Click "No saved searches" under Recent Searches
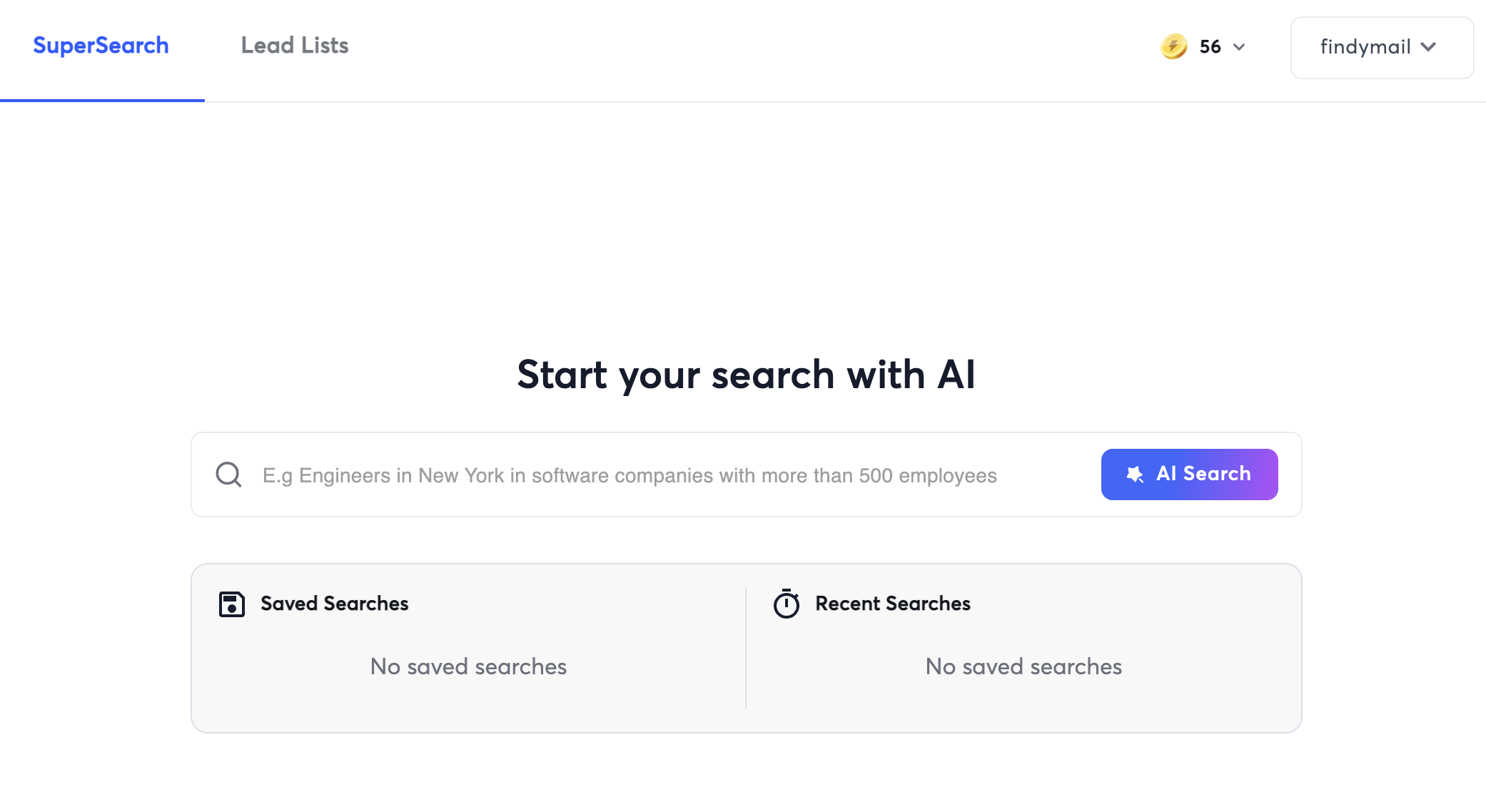1486x812 pixels. [1023, 666]
